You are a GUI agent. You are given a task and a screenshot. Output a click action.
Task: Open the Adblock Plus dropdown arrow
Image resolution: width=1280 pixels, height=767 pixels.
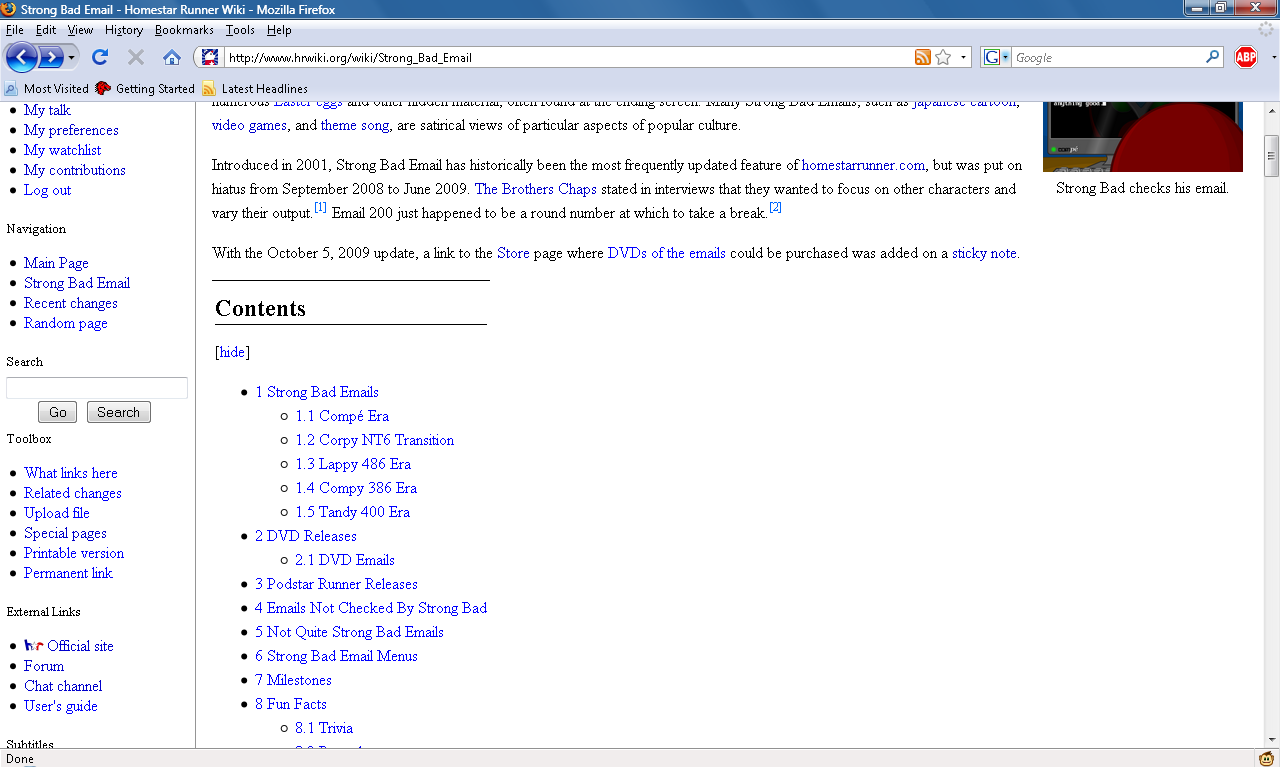pyautogui.click(x=1273, y=57)
